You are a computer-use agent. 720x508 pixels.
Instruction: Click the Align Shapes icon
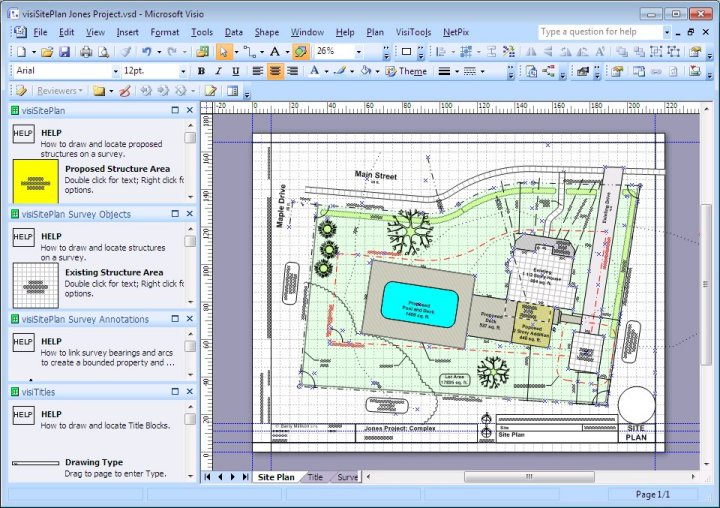click(440, 51)
